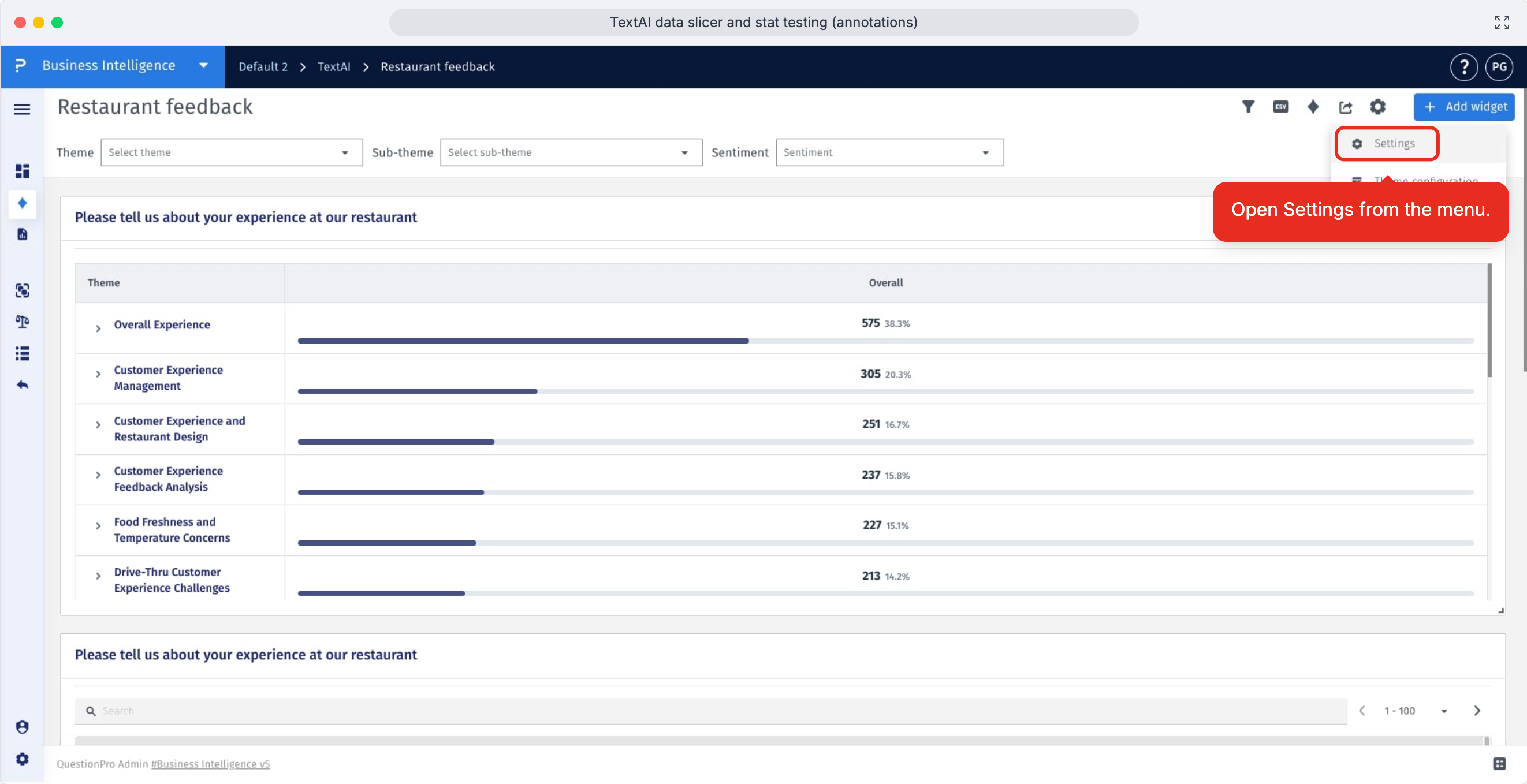The width and height of the screenshot is (1527, 784).
Task: Navigate to TextAI breadcrumb
Action: (334, 67)
